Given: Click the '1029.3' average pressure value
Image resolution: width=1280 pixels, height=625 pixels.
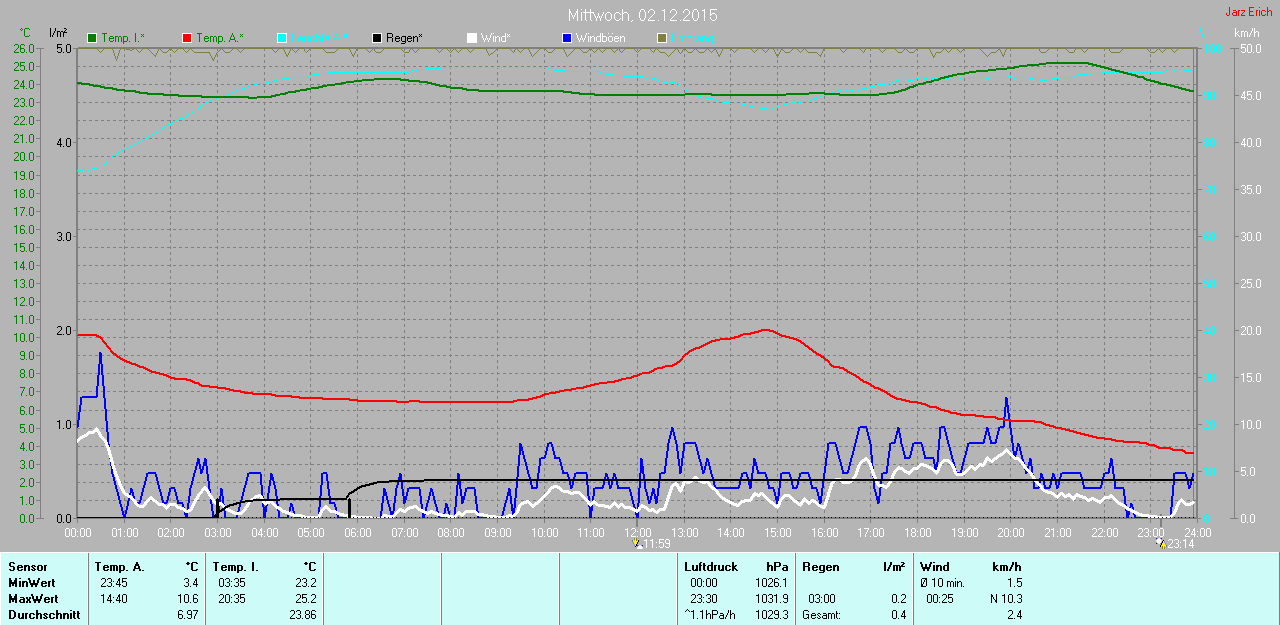Looking at the screenshot, I should coord(773,615).
